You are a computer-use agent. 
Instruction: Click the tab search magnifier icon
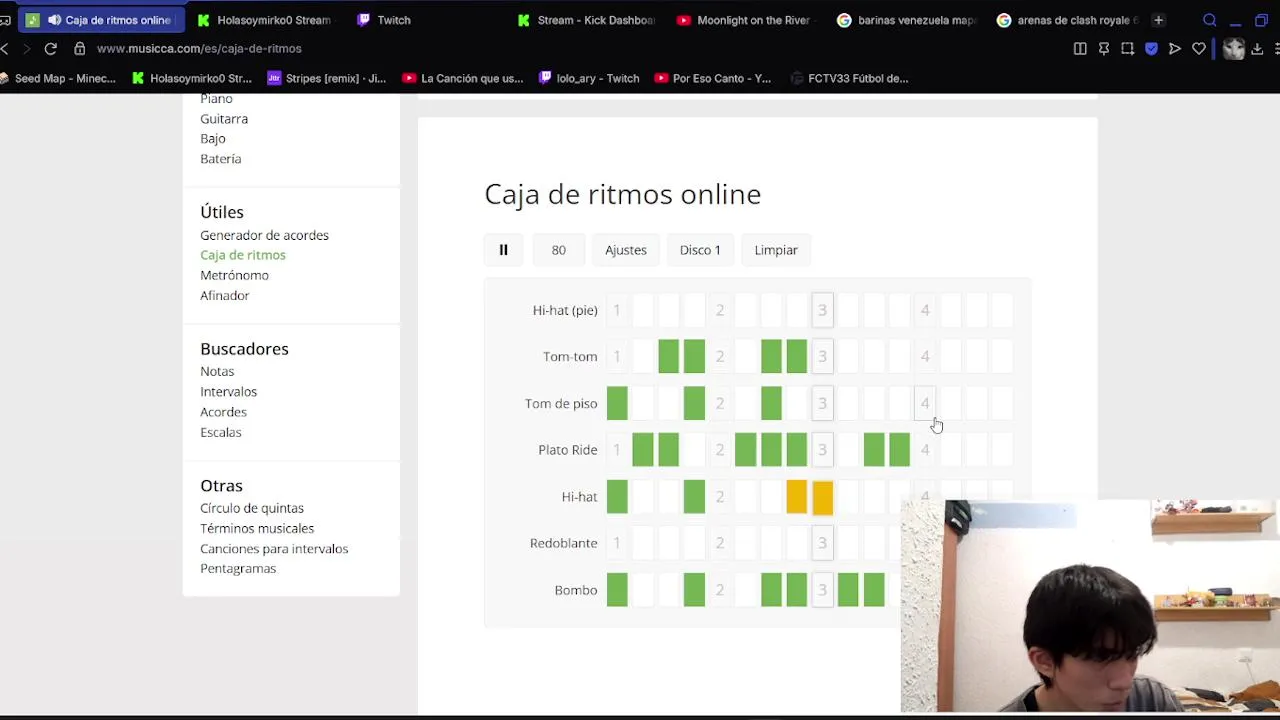click(1210, 20)
